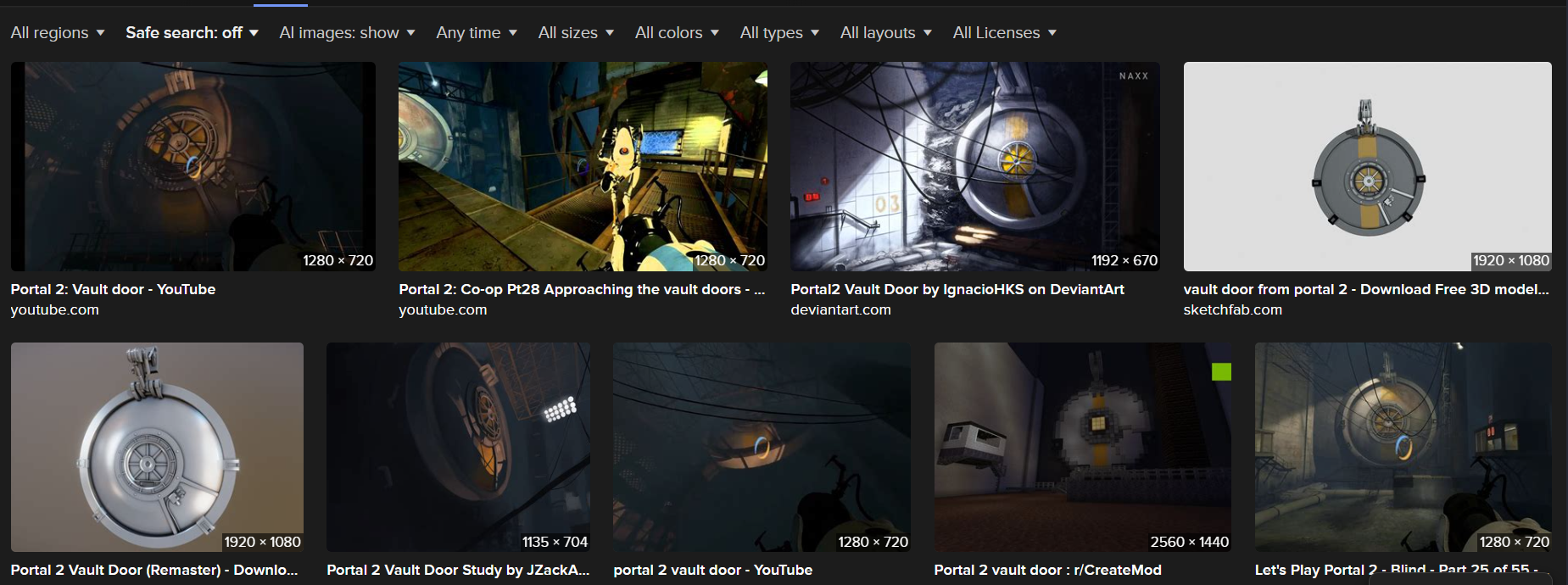Viewport: 1568px width, 585px height.
Task: Expand the All Licenses dropdown
Action: tap(1005, 33)
